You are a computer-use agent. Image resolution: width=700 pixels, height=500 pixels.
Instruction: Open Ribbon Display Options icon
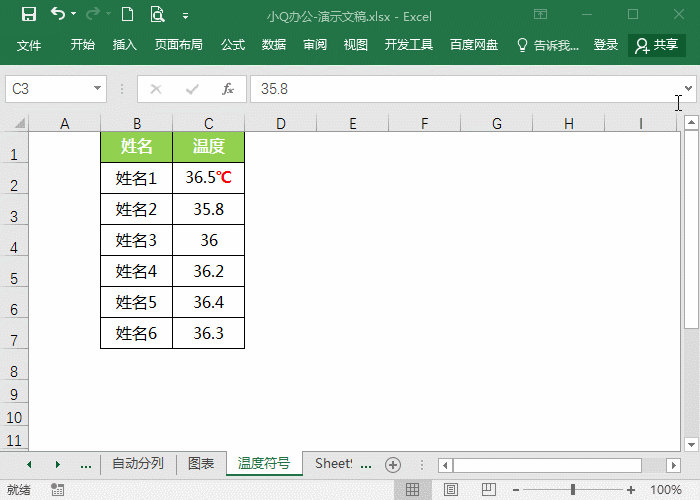(540, 14)
